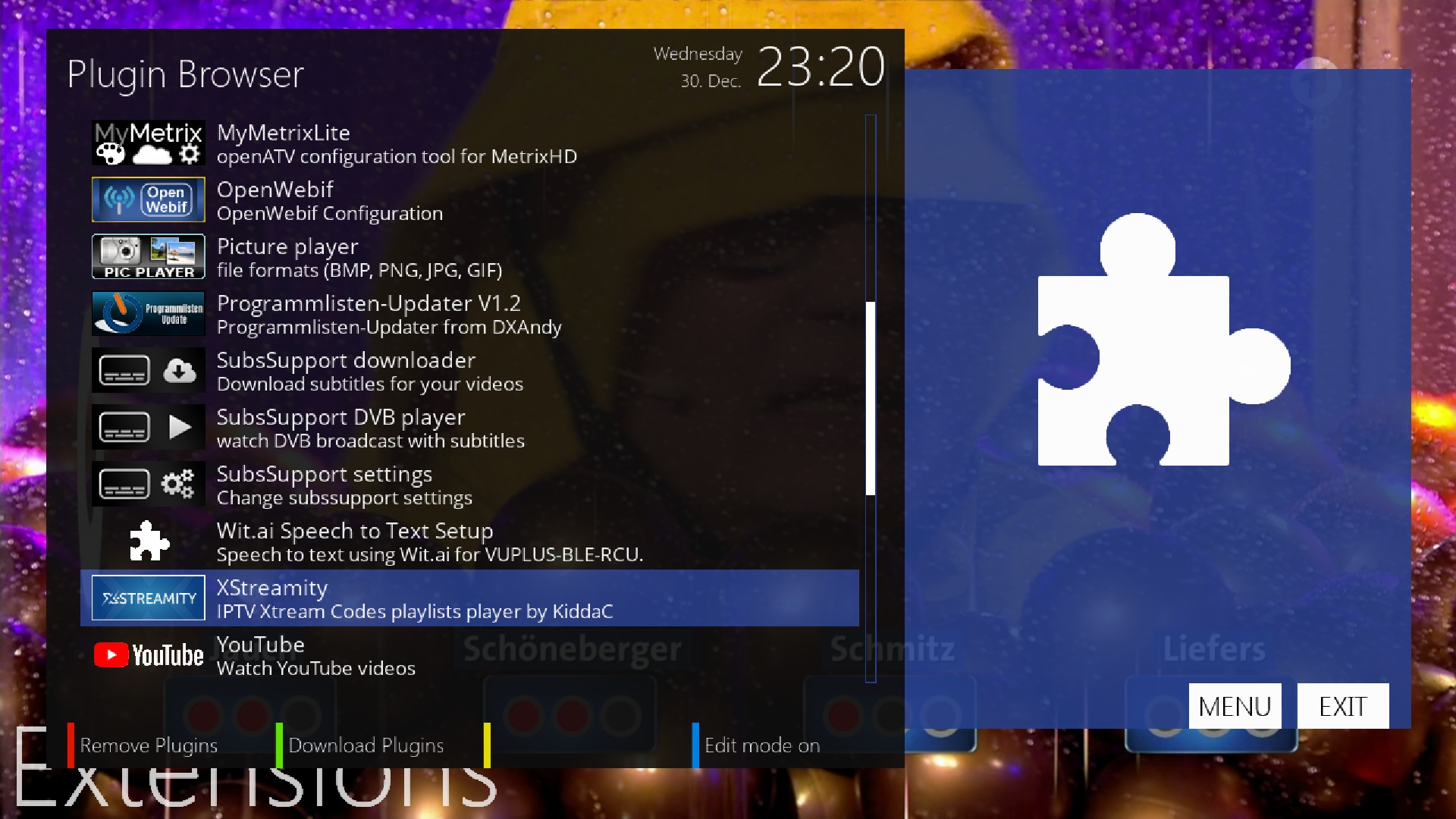Select the OpenWebif configuration icon
The image size is (1456, 819).
(148, 199)
